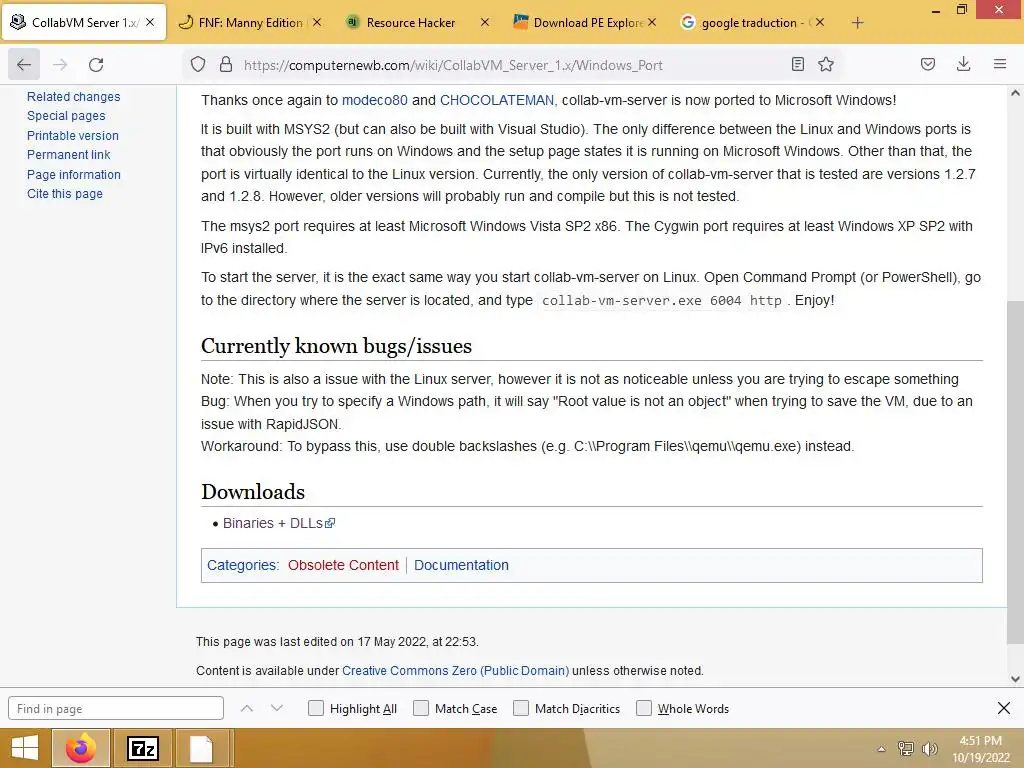1024x768 pixels.
Task: Close the Download PE Explorer tab
Action: click(x=652, y=22)
